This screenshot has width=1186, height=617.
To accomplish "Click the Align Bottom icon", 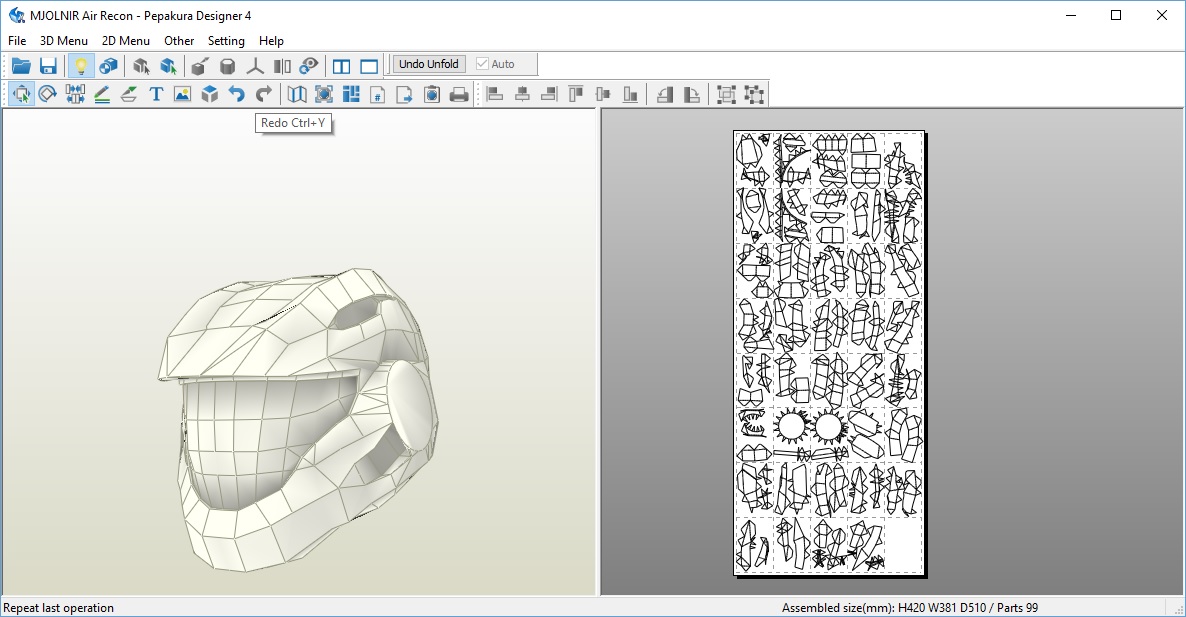I will pyautogui.click(x=630, y=94).
